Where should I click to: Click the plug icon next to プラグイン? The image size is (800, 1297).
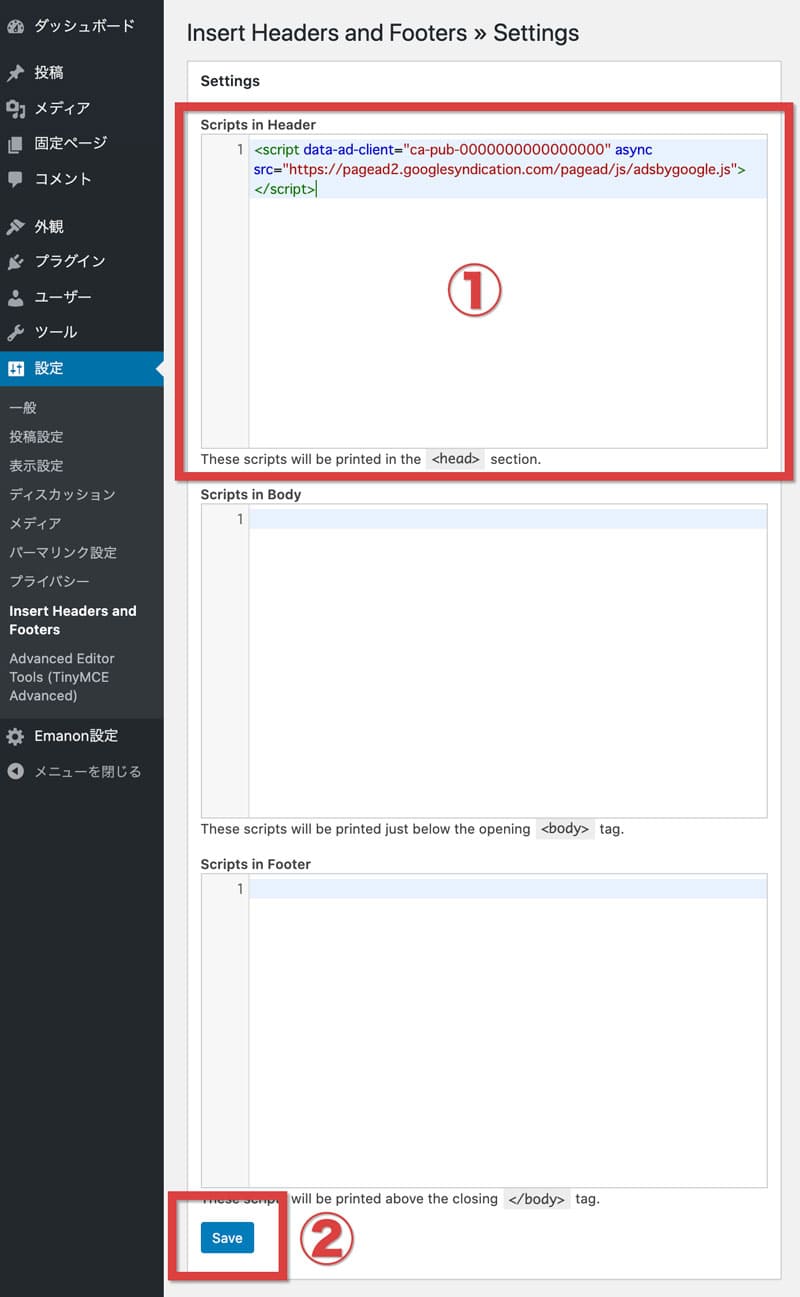pyautogui.click(x=15, y=262)
